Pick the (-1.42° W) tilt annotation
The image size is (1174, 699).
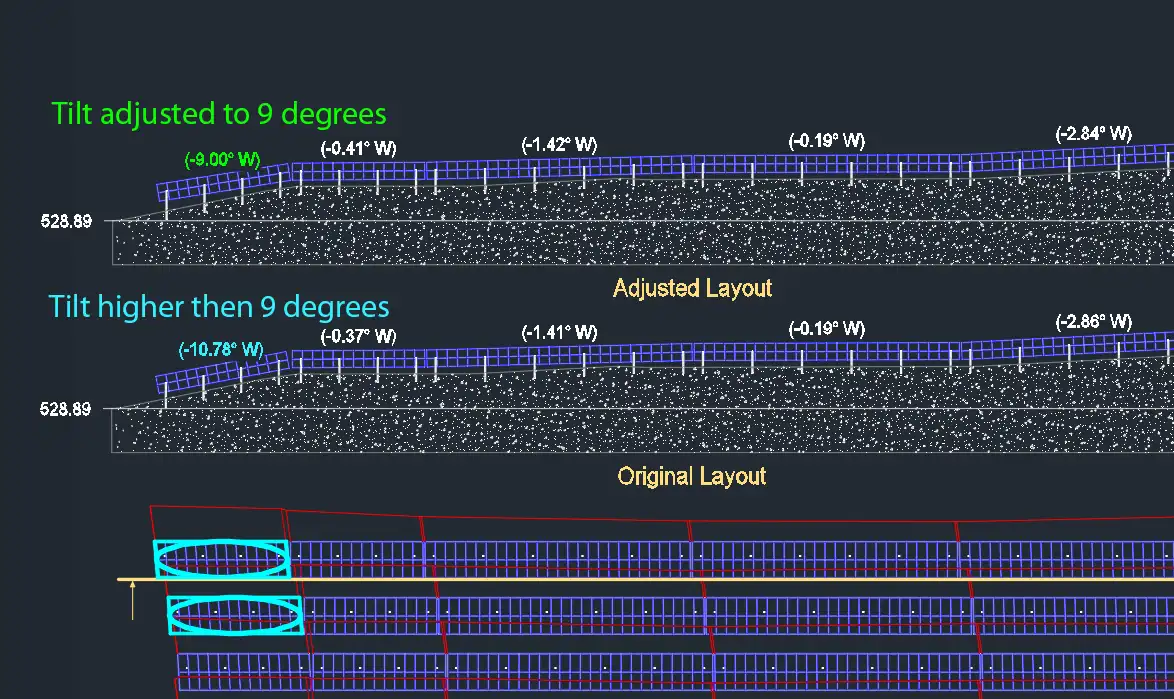click(x=559, y=145)
